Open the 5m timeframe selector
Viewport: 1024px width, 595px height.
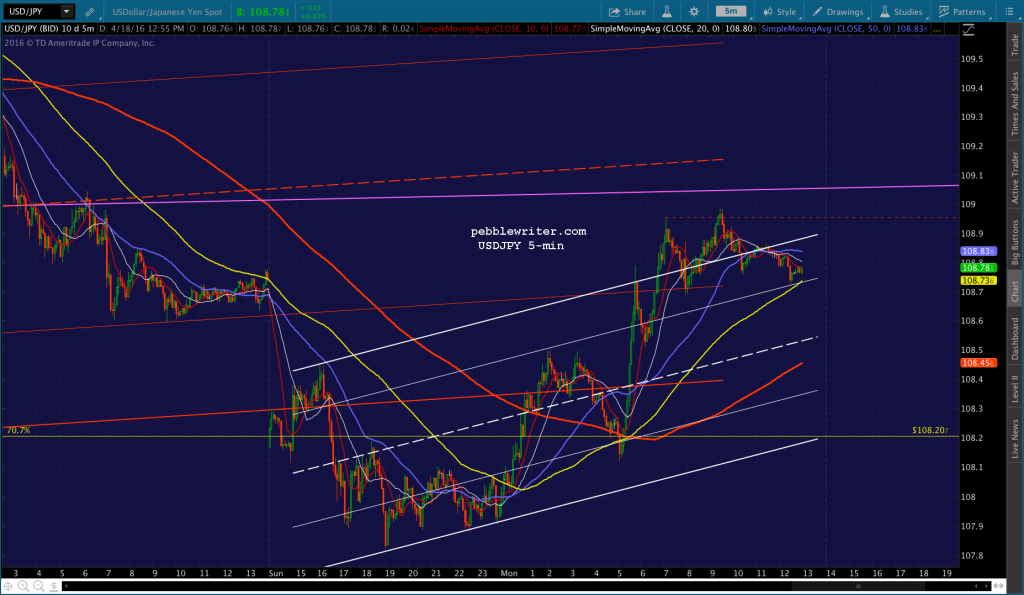[x=731, y=11]
